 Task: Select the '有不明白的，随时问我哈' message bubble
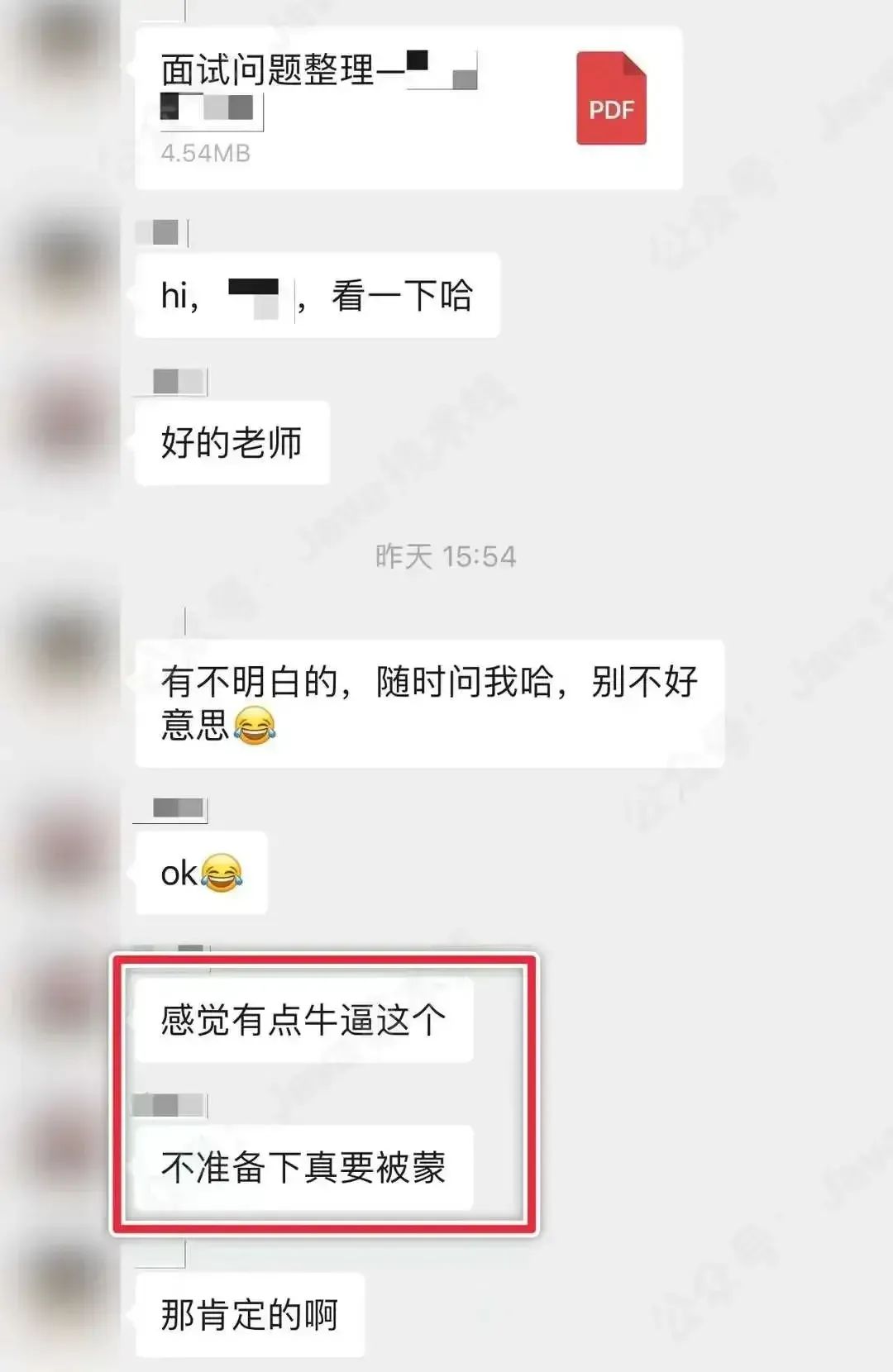430,703
